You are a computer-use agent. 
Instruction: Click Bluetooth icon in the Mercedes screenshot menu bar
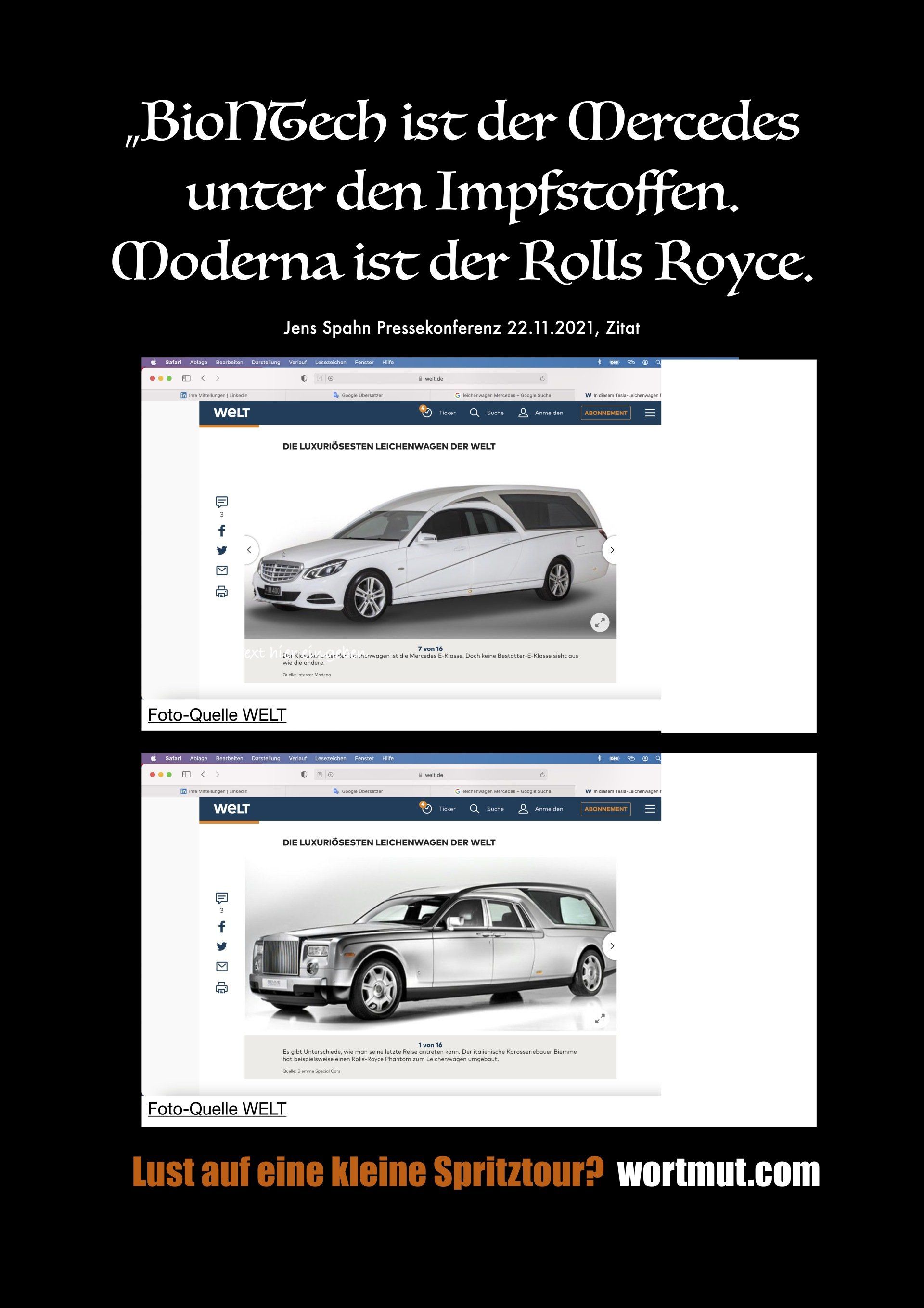pyautogui.click(x=599, y=362)
